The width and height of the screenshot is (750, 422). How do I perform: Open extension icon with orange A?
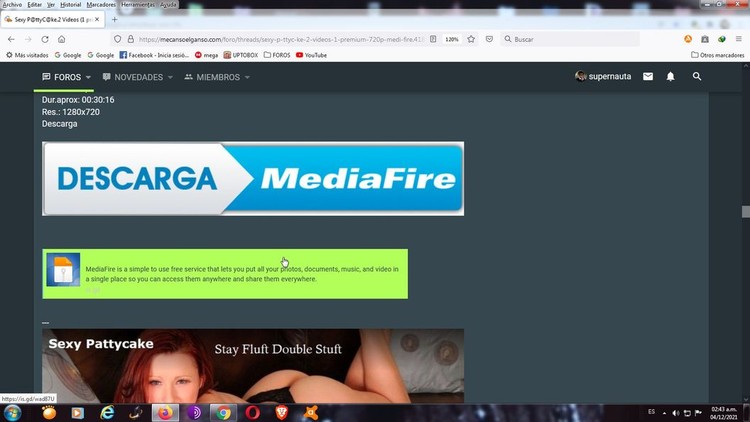(688, 39)
